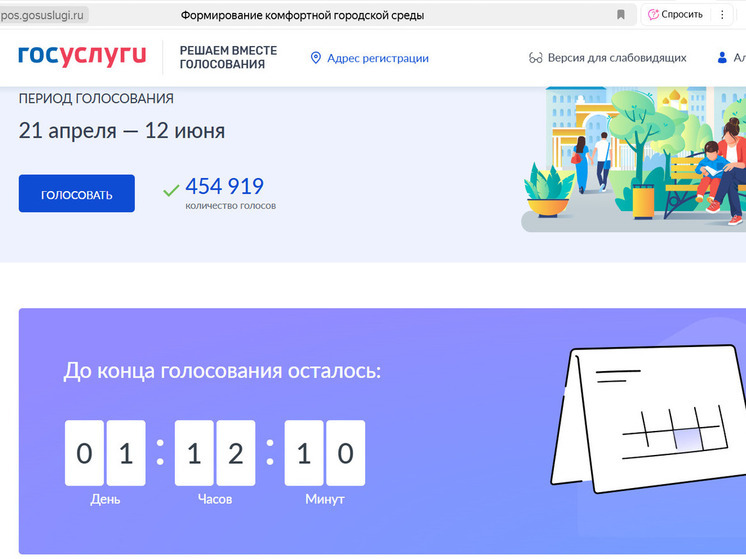This screenshot has width=746, height=559.
Task: Click the Минут countdown label
Action: (325, 500)
